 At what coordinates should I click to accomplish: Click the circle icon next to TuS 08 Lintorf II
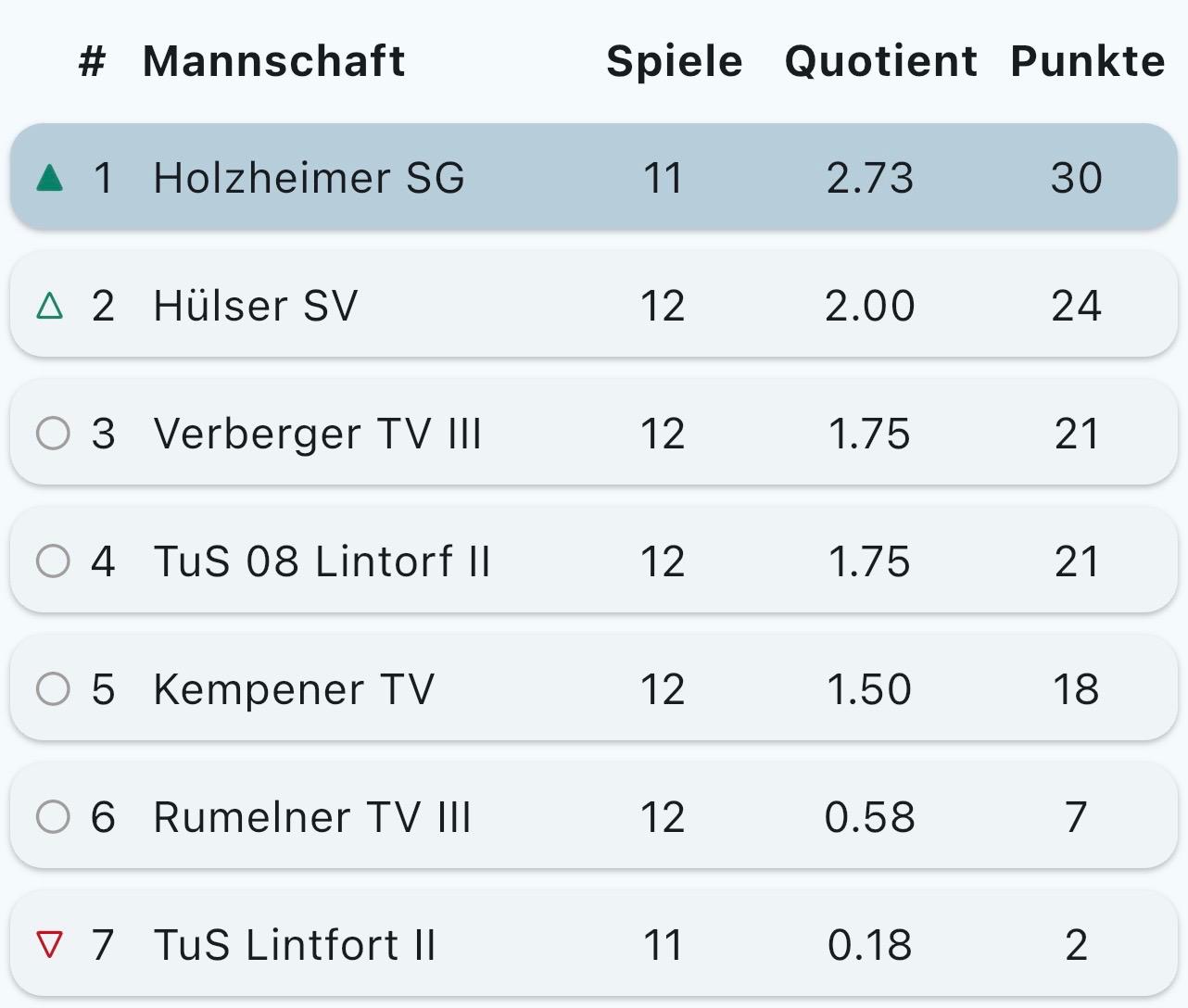tap(53, 561)
